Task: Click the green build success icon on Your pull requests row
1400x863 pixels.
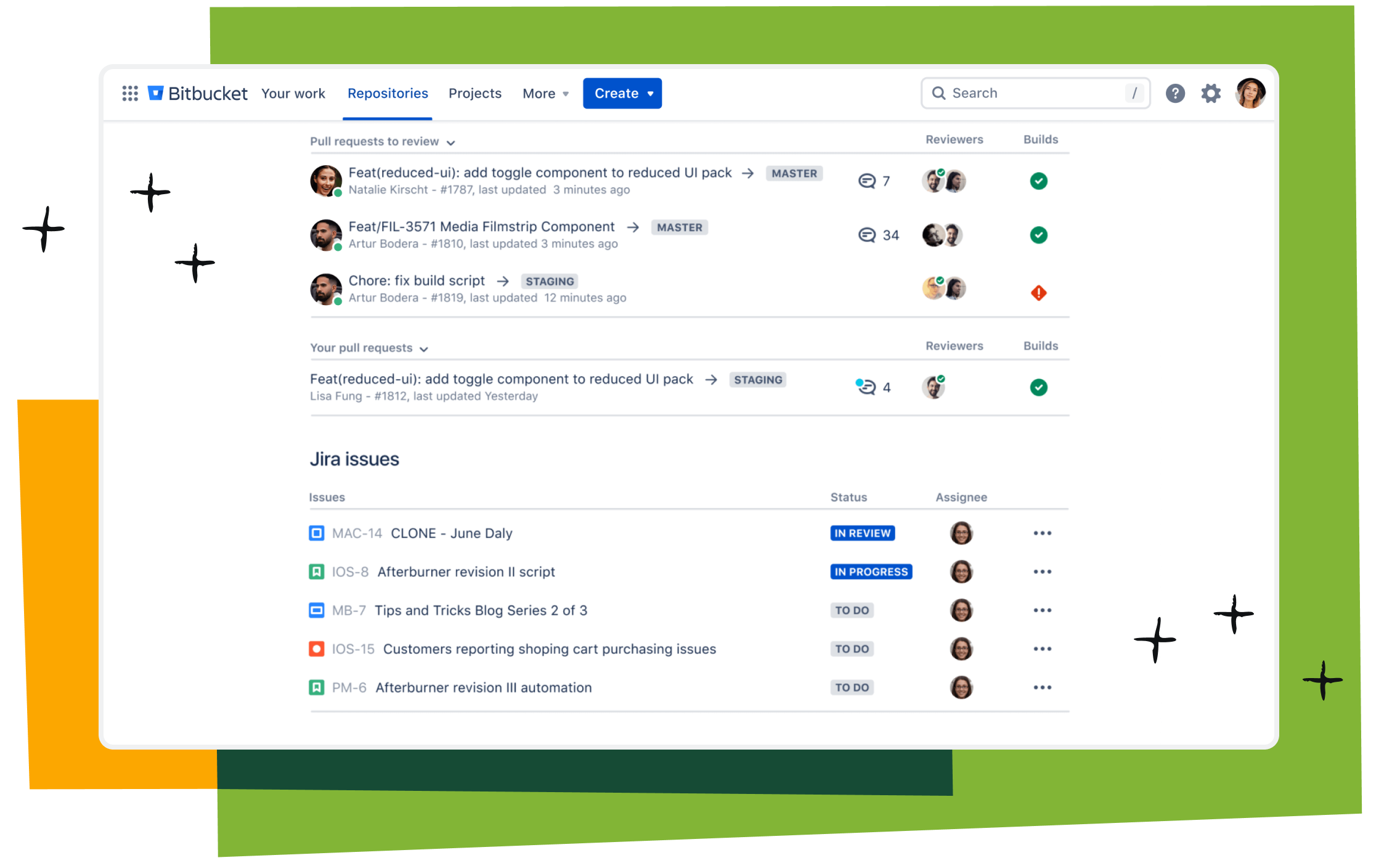Action: click(x=1038, y=387)
